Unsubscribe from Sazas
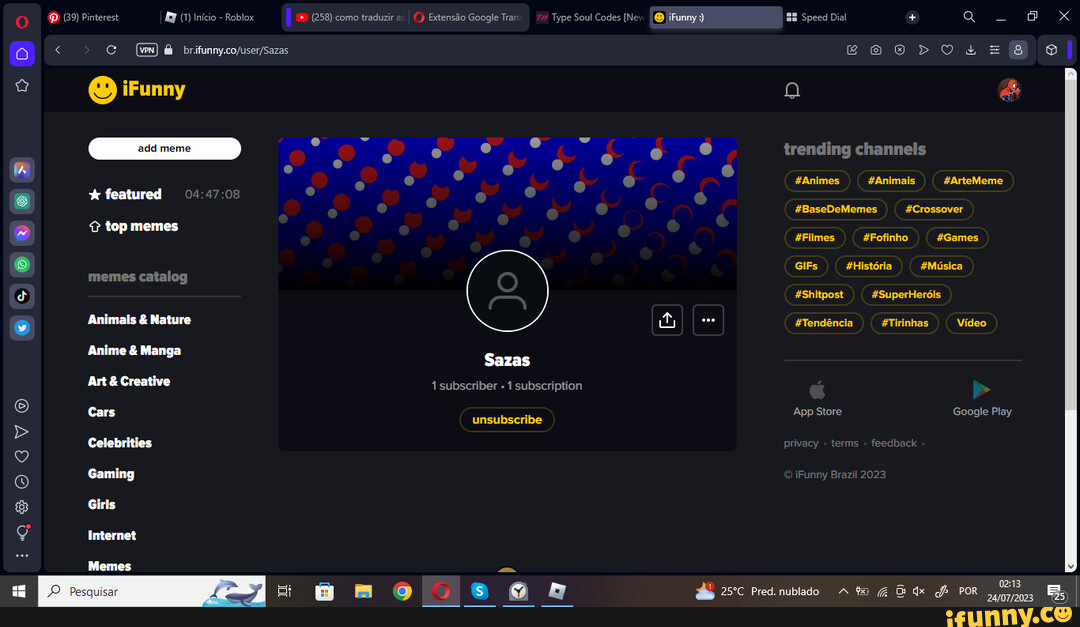1080x627 pixels. click(507, 420)
